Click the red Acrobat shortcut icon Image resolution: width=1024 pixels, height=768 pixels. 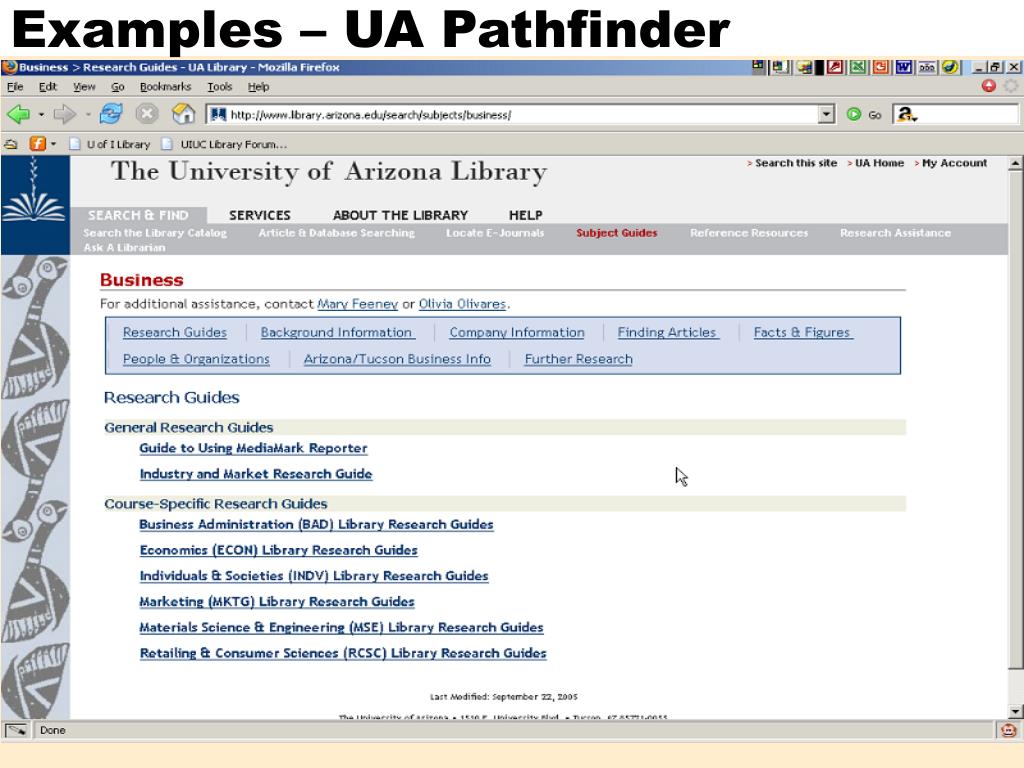click(x=835, y=67)
